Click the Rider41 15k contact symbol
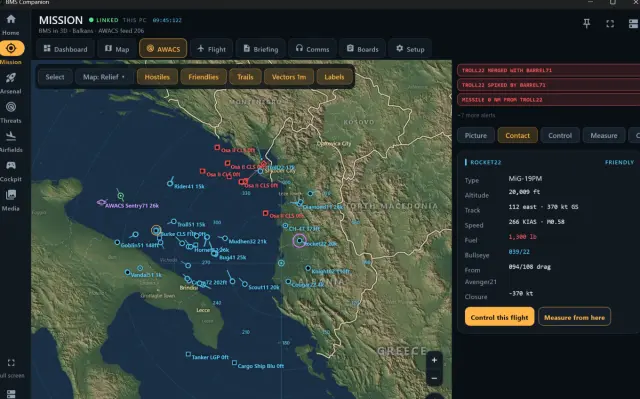The width and height of the screenshot is (640, 399). pyautogui.click(x=170, y=183)
